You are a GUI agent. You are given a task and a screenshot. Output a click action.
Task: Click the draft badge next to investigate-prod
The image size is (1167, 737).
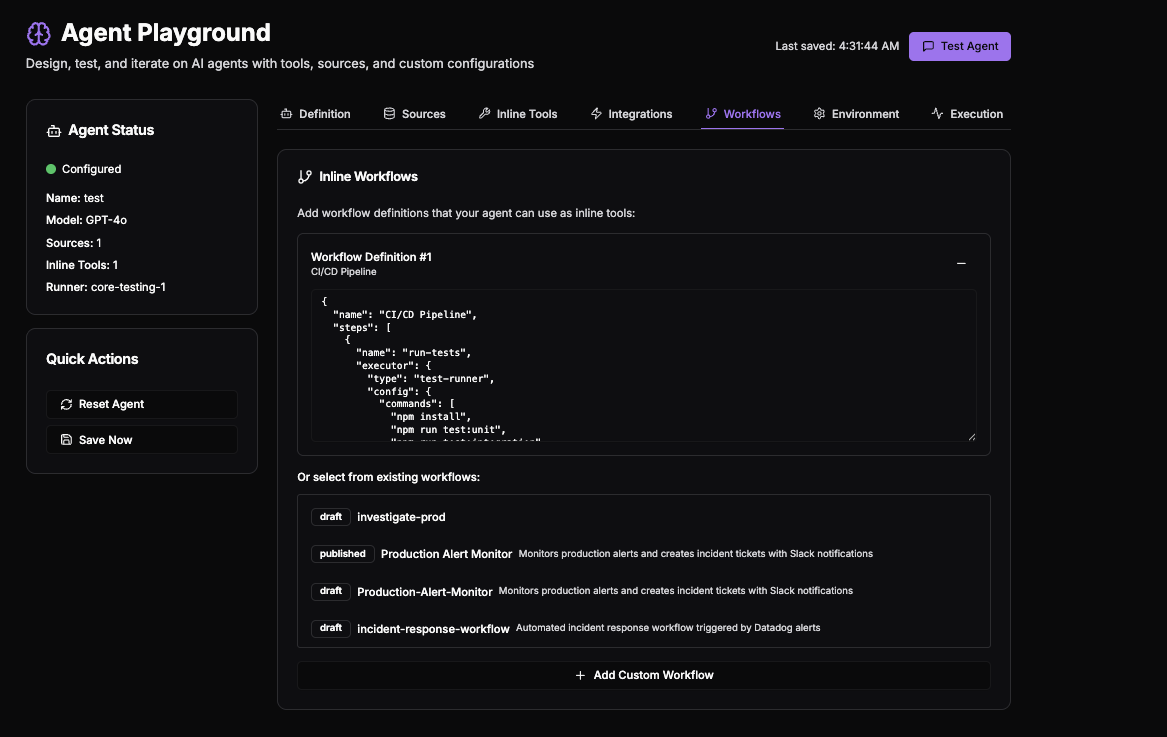click(x=330, y=517)
